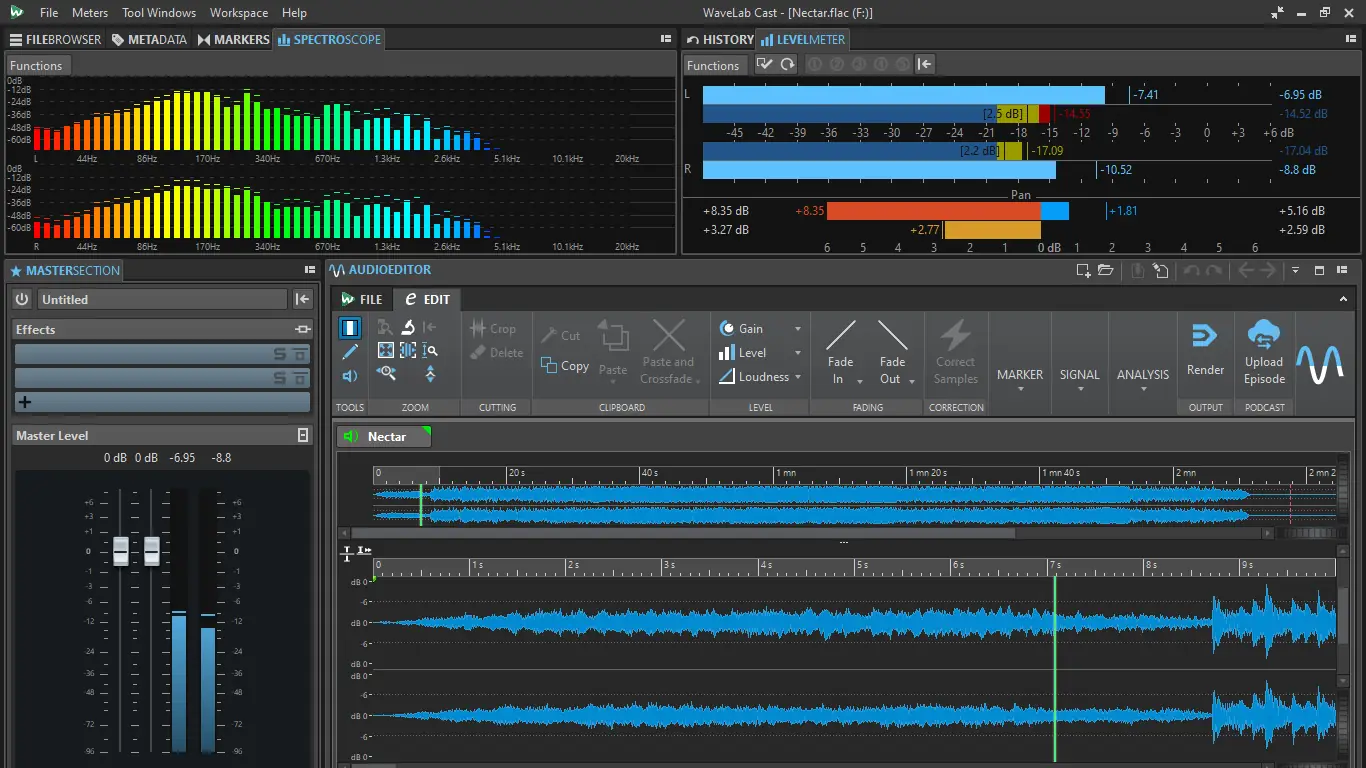
Task: Click the Functions button in the Spectroscope panel
Action: (36, 66)
